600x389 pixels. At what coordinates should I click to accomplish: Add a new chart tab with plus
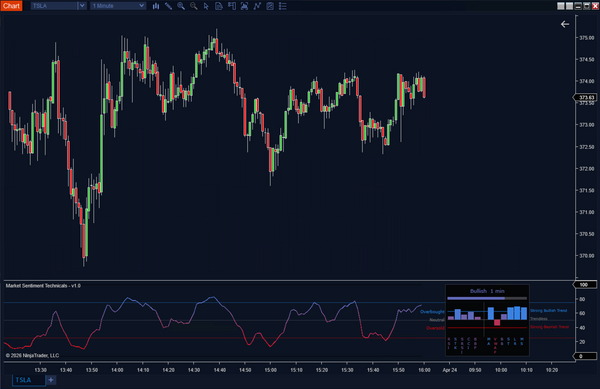pyautogui.click(x=51, y=380)
